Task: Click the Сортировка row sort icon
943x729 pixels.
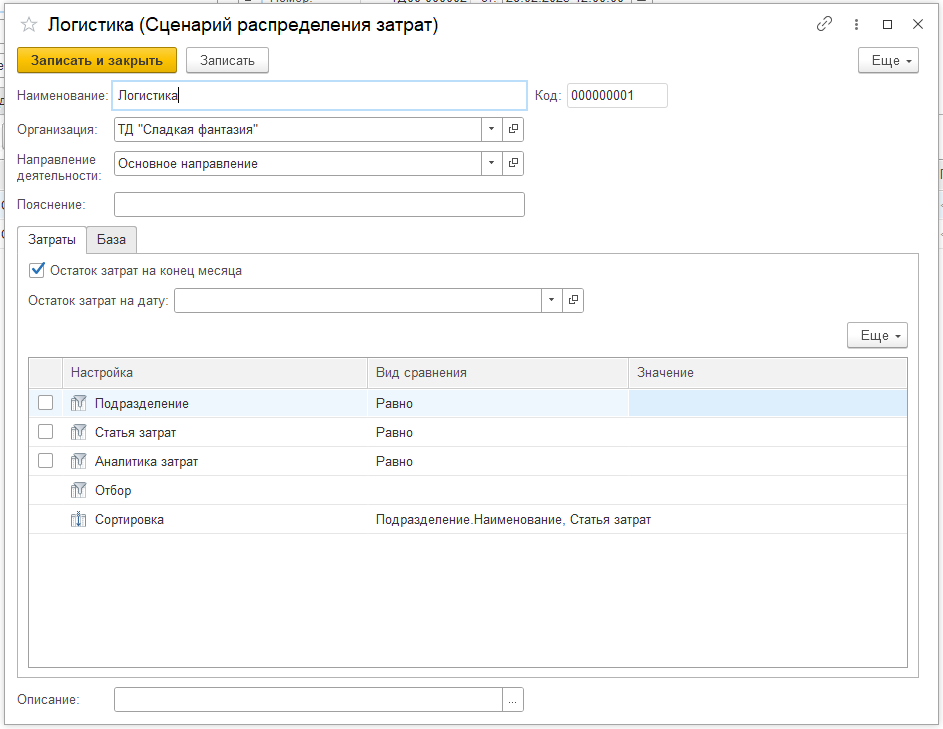Action: [79, 519]
